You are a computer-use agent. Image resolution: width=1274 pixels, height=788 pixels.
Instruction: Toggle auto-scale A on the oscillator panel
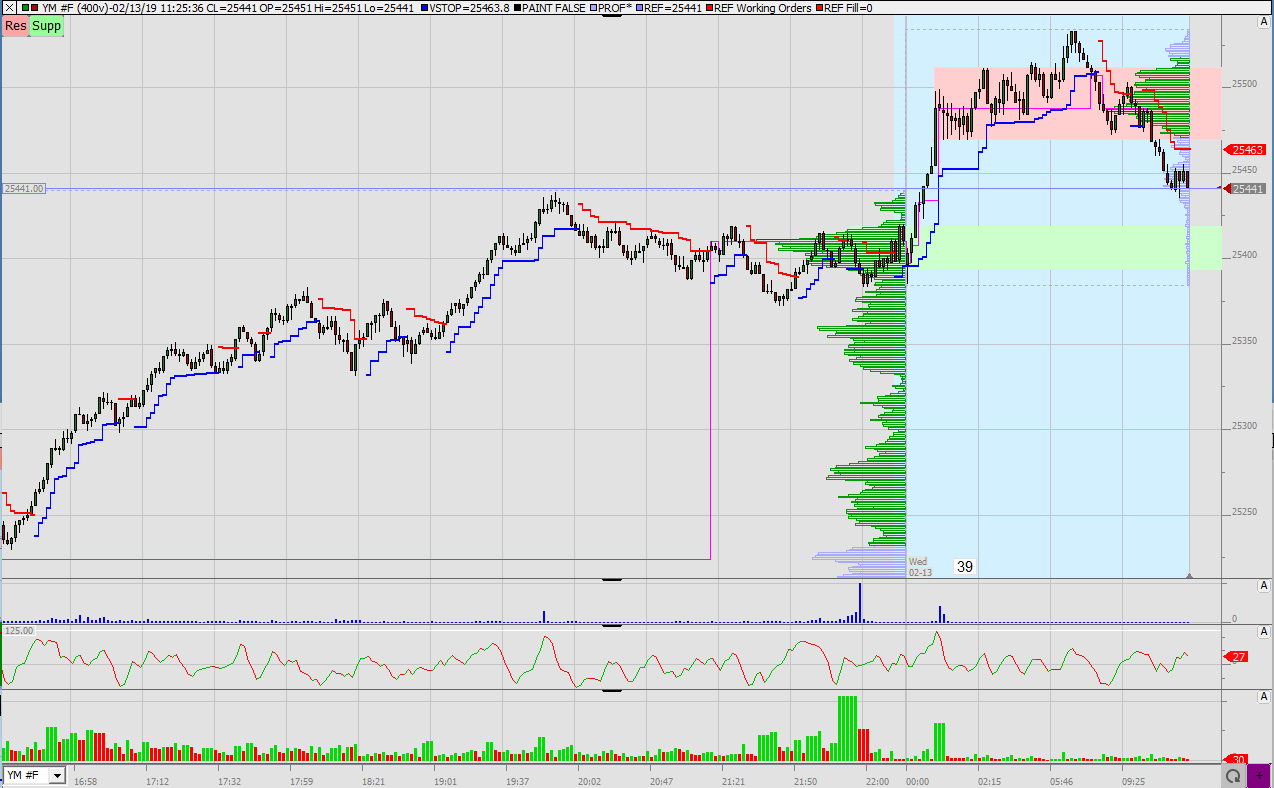[x=1264, y=632]
